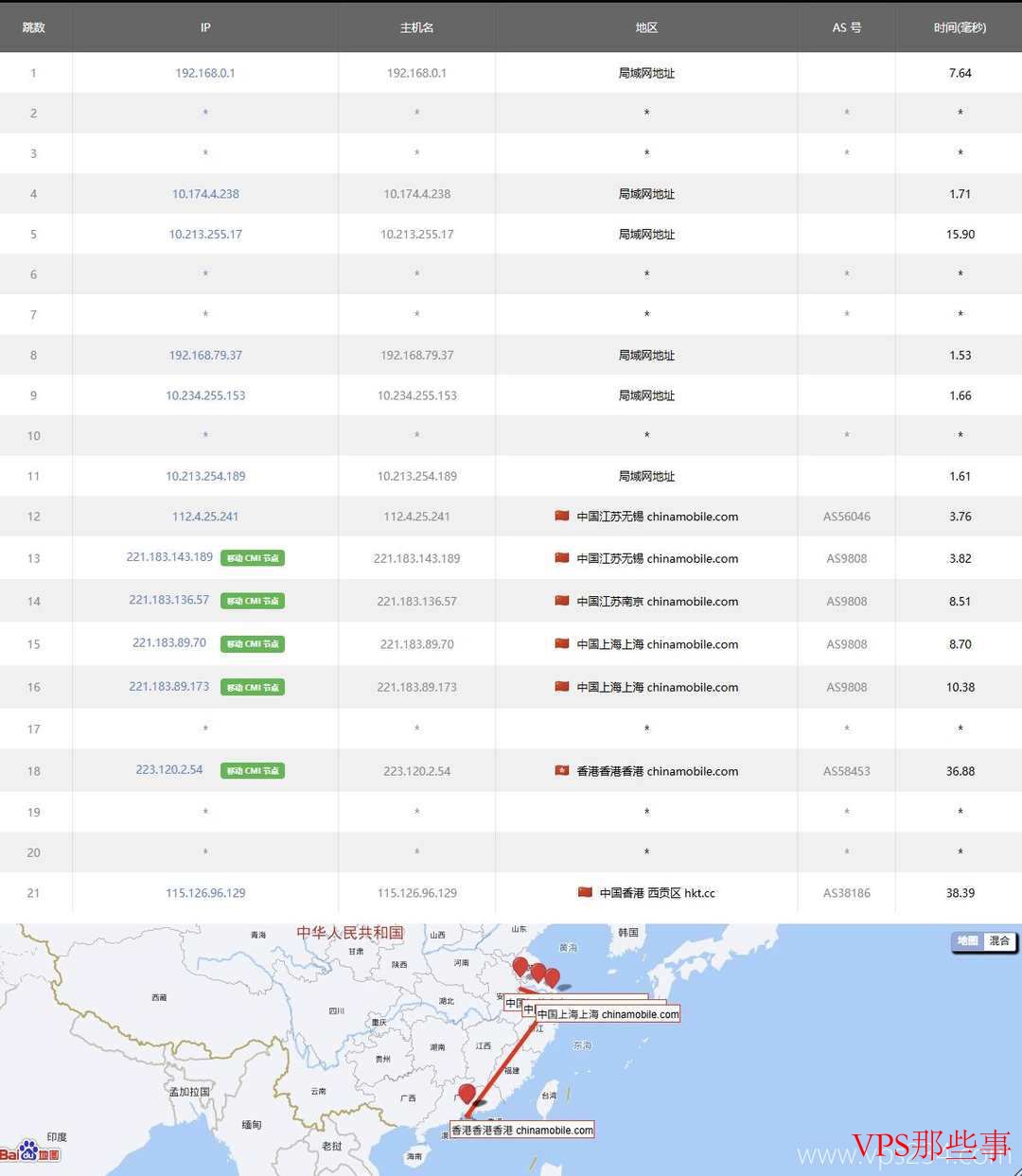Click AS9808 in hop 13 row
Screen dimensions: 1022x1176
point(846,558)
